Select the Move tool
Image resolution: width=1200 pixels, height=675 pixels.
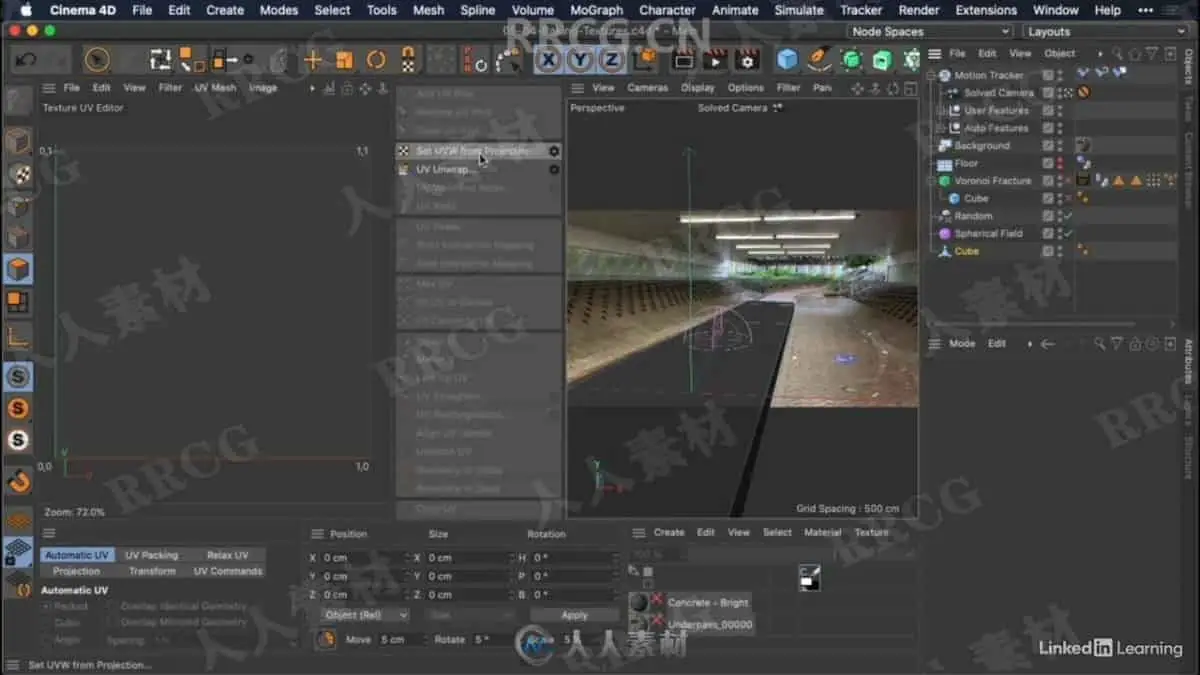pyautogui.click(x=313, y=60)
